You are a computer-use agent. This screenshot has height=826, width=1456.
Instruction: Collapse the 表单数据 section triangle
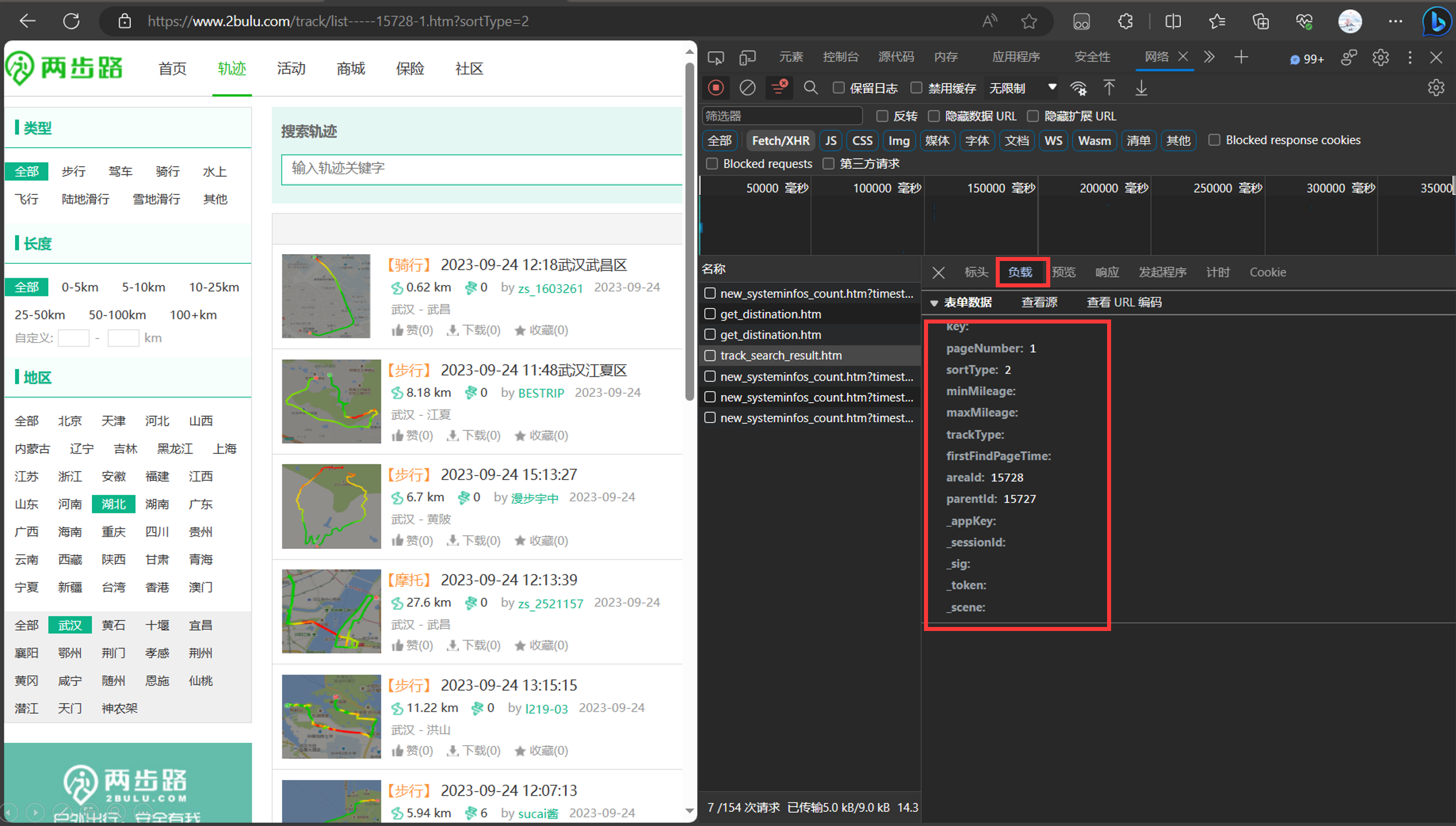934,302
